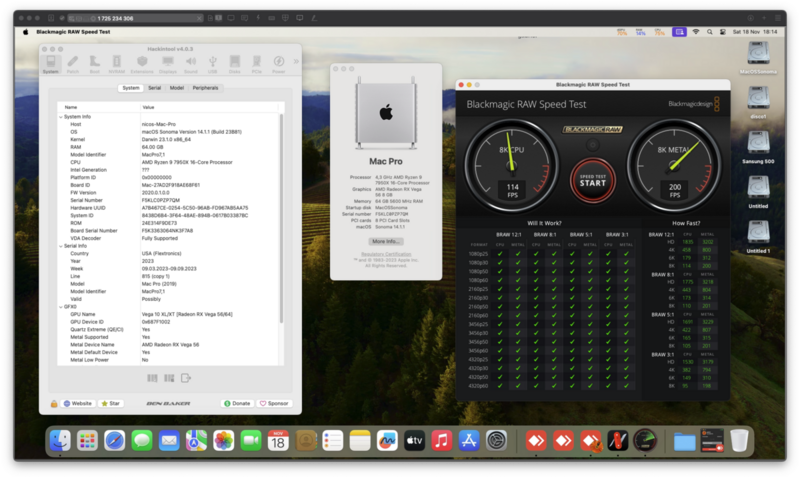The width and height of the screenshot is (800, 478).
Task: Click the More Info button in Mac Pro window
Action: click(x=386, y=241)
